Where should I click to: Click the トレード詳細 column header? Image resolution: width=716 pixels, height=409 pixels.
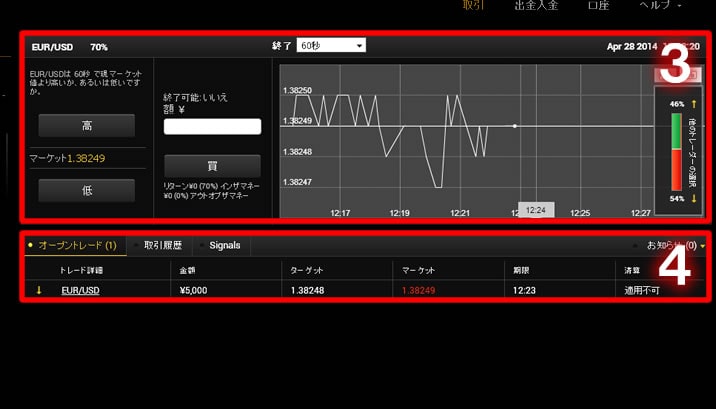pyautogui.click(x=81, y=271)
